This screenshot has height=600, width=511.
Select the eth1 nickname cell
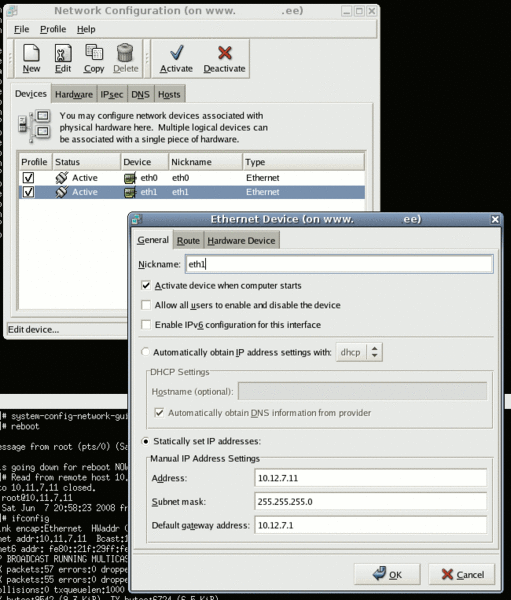(180, 192)
